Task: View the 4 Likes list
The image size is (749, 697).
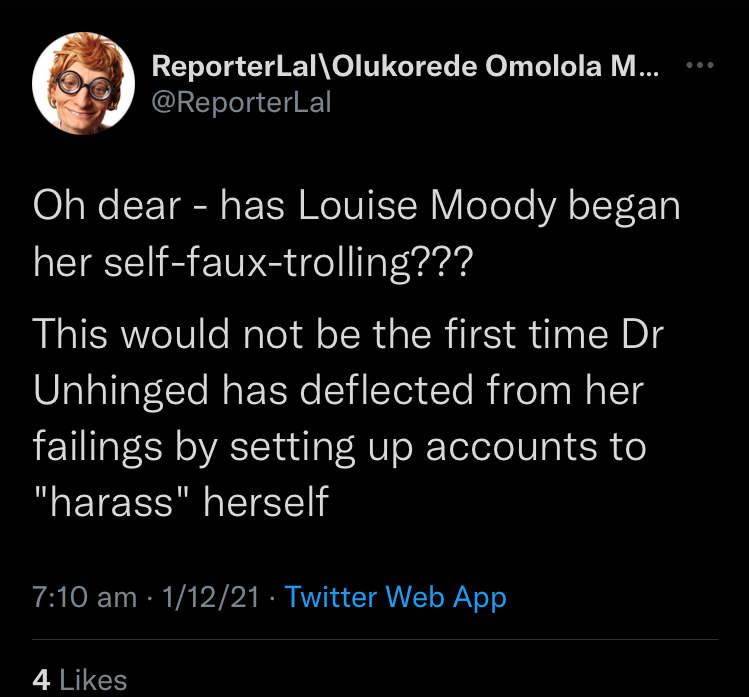Action: pyautogui.click(x=80, y=680)
